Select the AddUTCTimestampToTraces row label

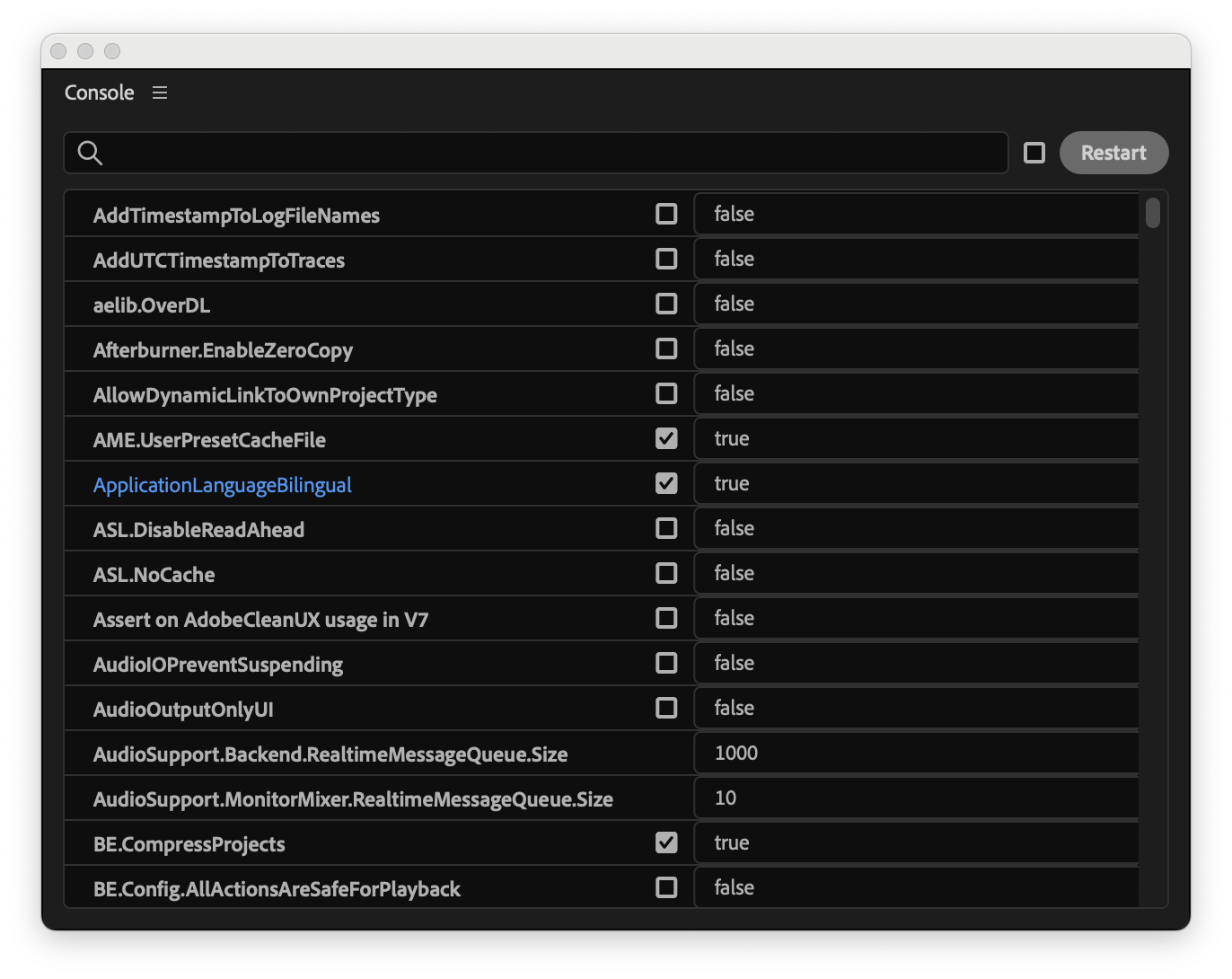(219, 260)
